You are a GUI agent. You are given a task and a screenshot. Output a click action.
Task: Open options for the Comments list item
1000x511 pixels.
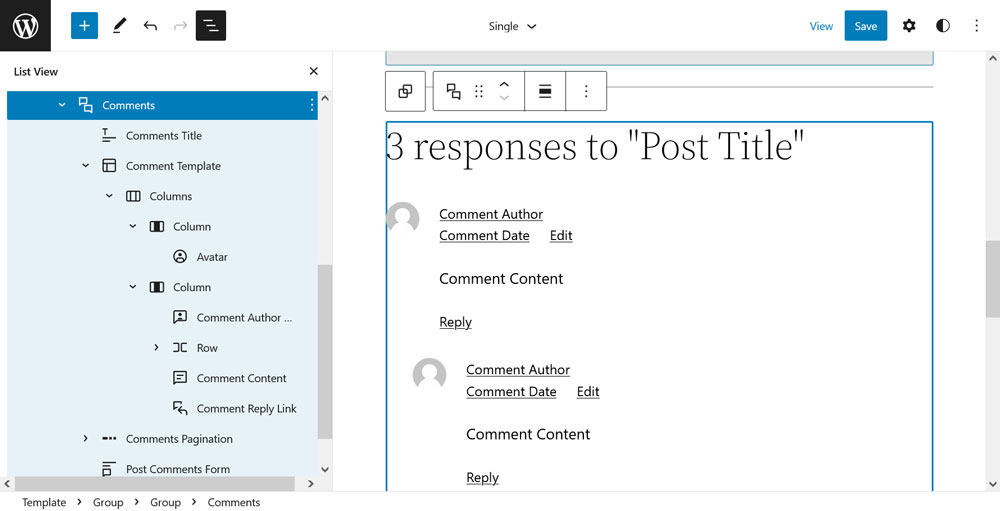point(311,105)
